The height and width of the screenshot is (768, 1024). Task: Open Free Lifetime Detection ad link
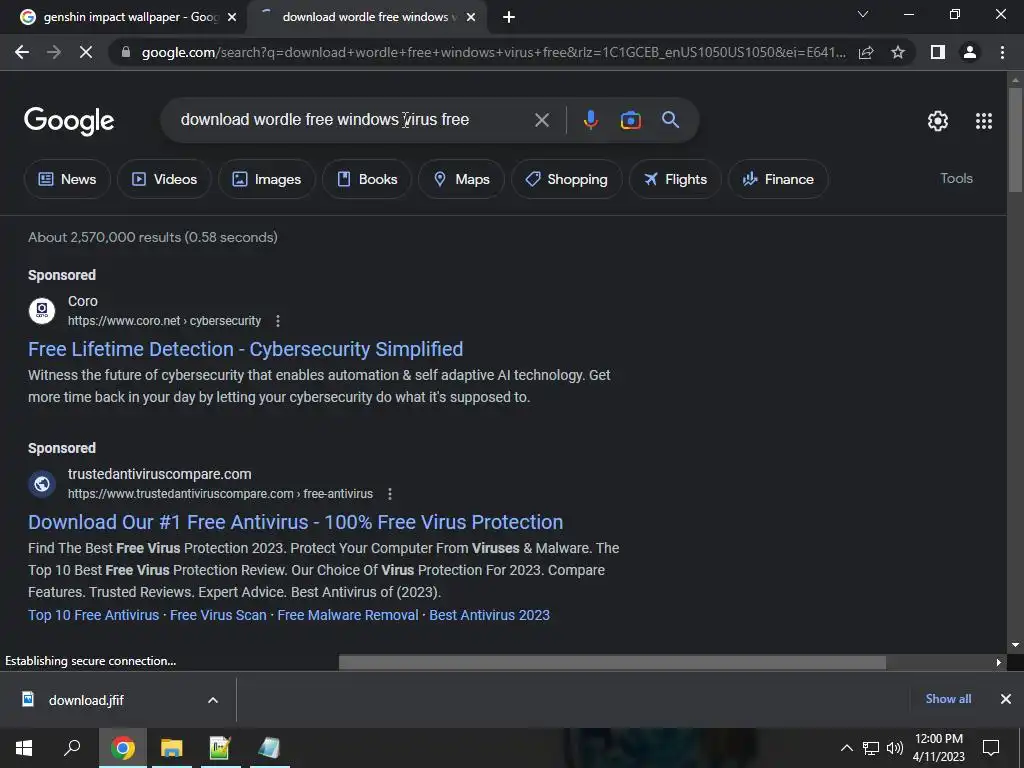click(x=246, y=349)
